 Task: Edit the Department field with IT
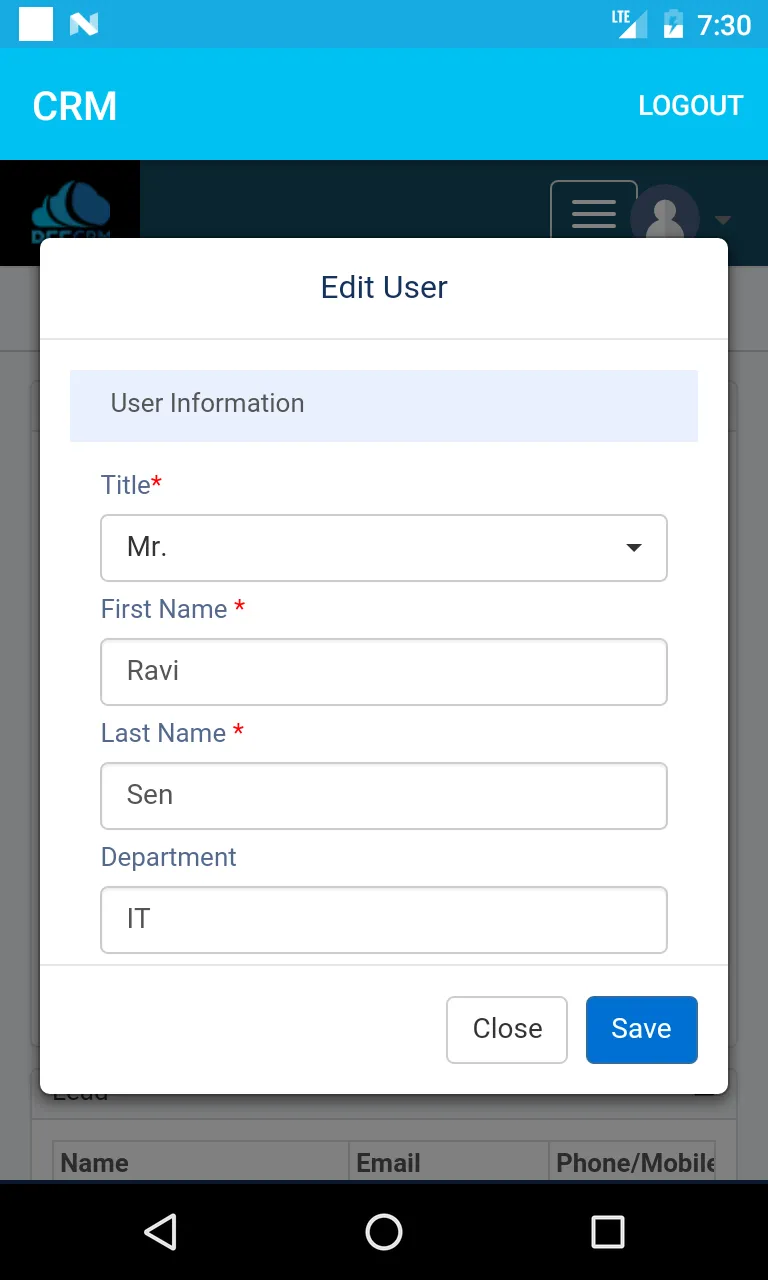coord(384,920)
